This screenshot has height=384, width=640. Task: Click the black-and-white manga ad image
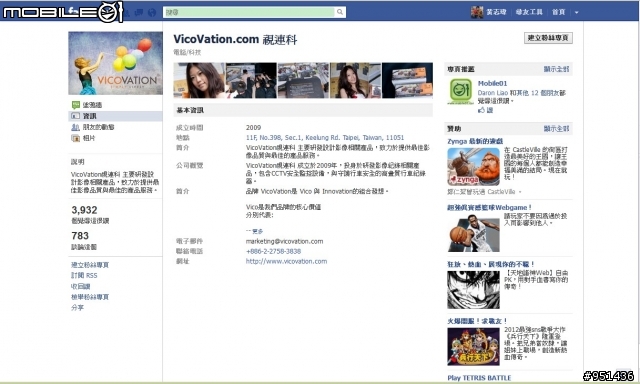pos(473,290)
